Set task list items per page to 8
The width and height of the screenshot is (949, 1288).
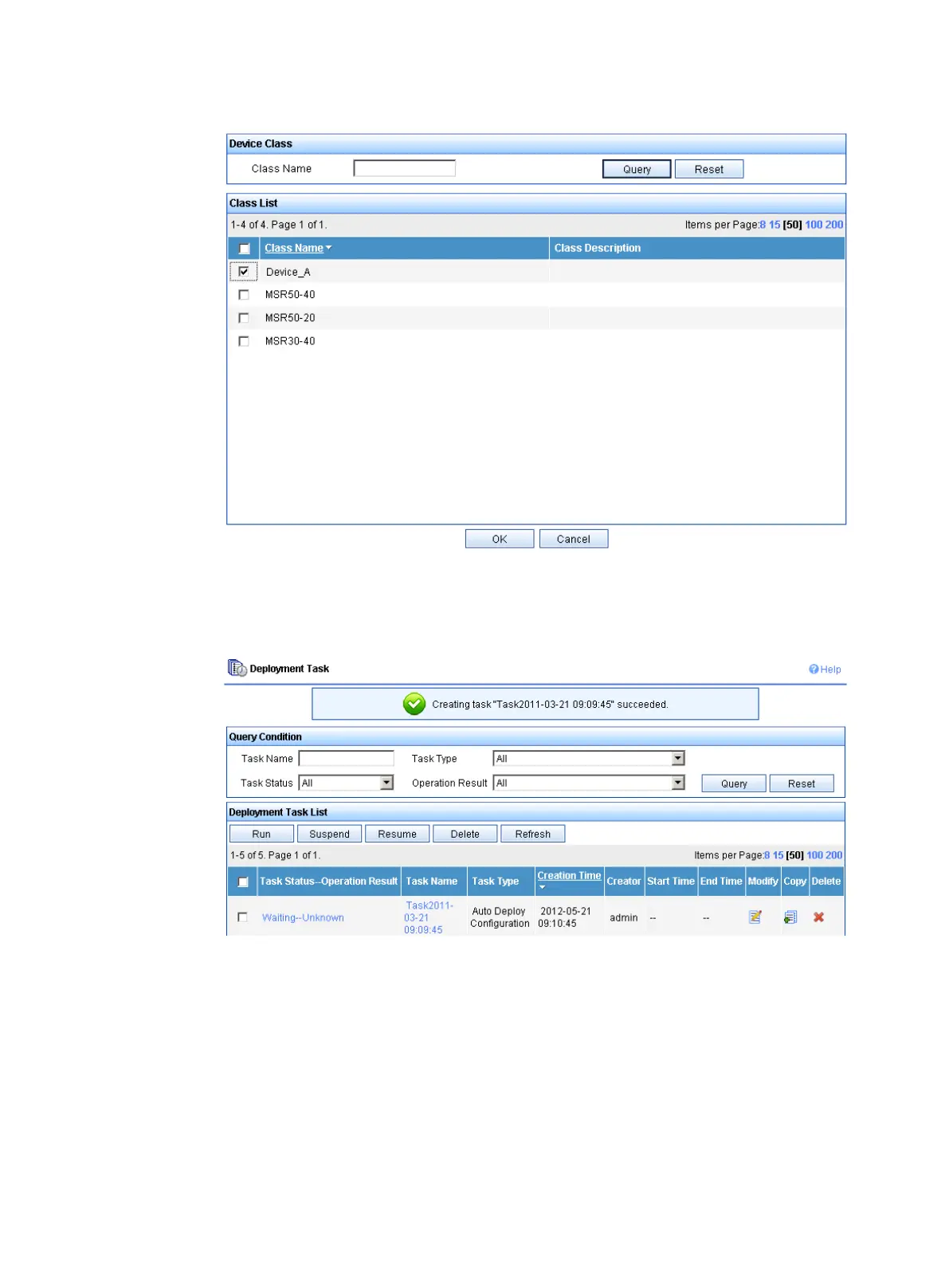tap(767, 855)
